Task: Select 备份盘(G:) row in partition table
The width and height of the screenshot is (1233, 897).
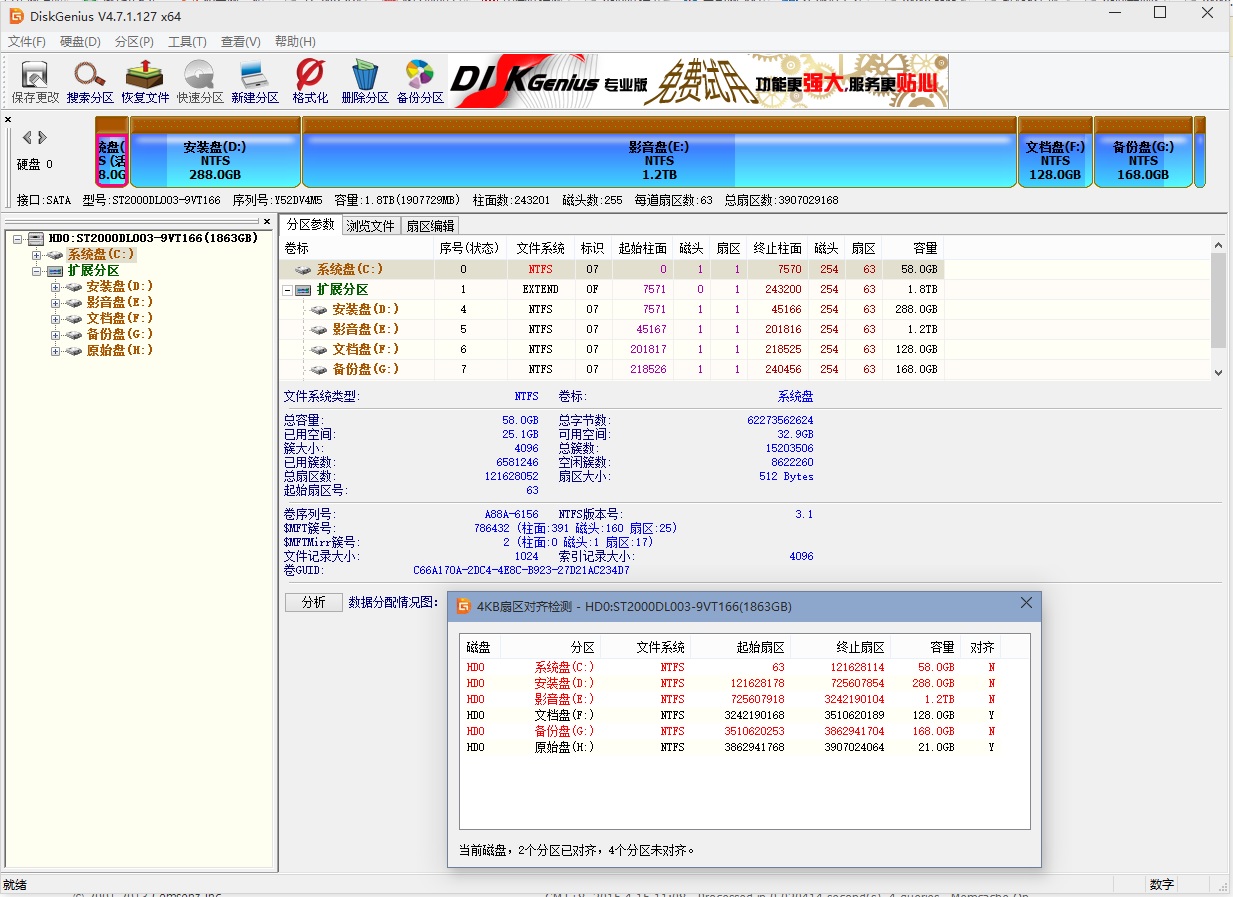Action: tap(613, 369)
